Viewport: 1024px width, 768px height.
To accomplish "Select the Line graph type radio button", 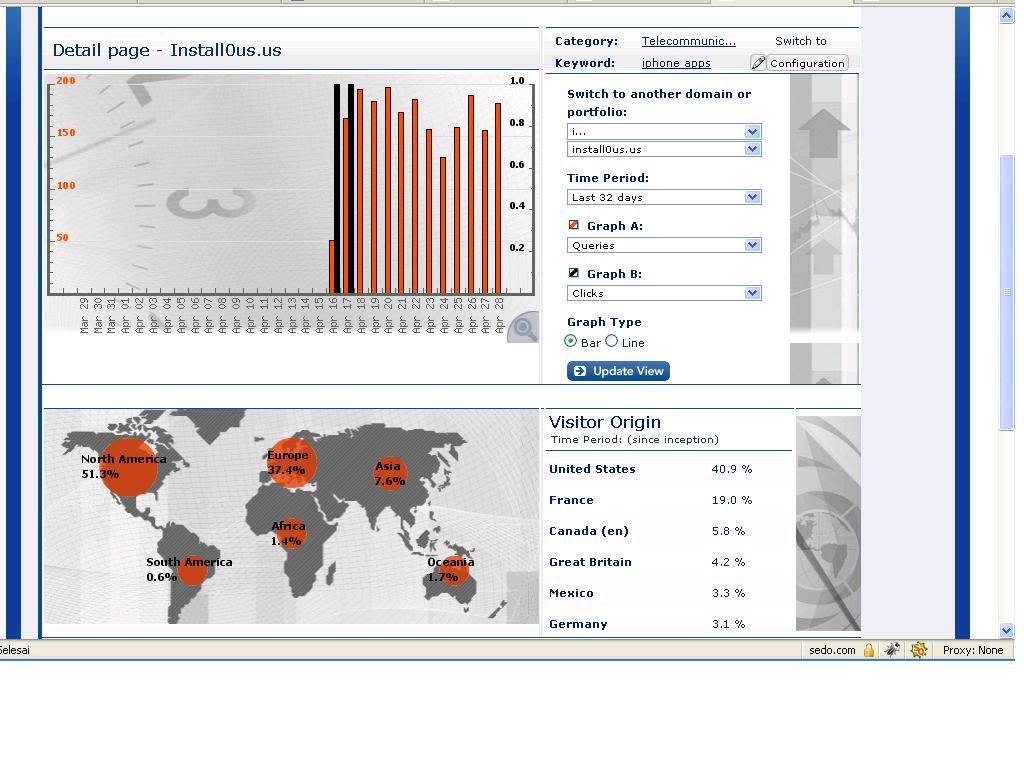I will pos(612,341).
